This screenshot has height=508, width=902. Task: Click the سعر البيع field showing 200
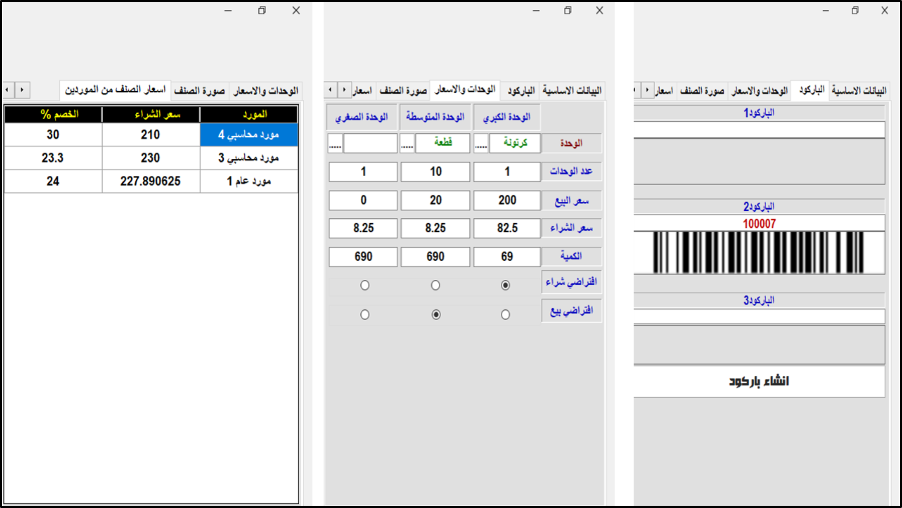(x=506, y=200)
